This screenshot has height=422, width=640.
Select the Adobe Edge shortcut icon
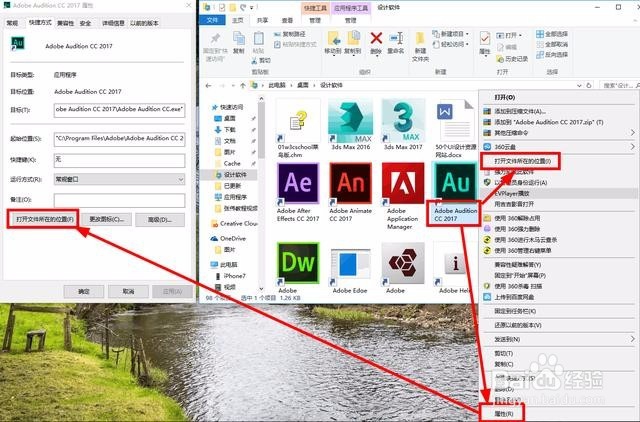(350, 265)
